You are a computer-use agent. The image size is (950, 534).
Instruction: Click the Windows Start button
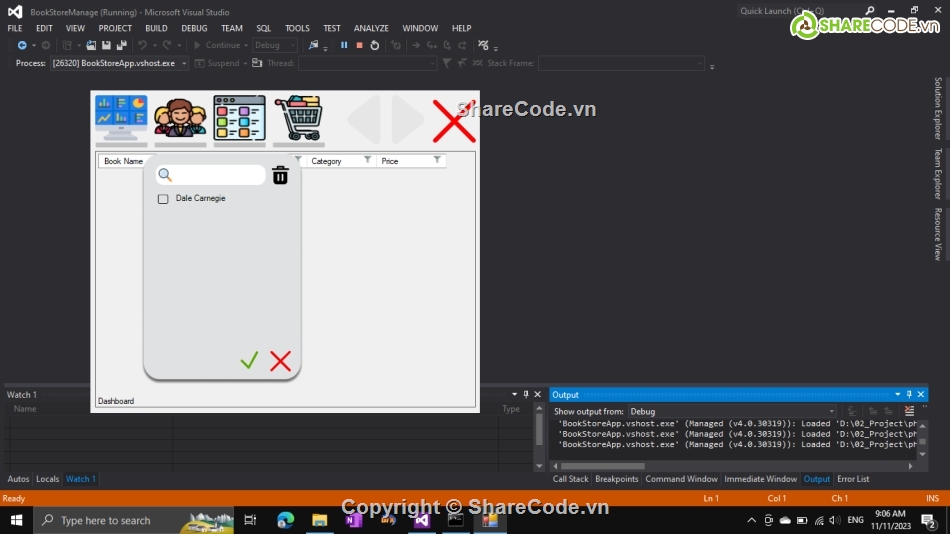(x=16, y=520)
